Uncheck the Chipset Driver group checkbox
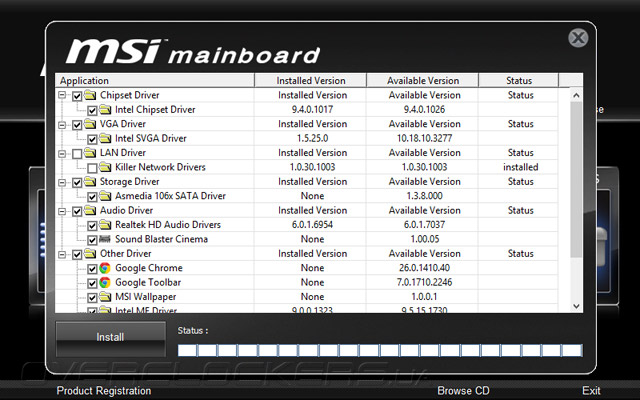 (77, 96)
